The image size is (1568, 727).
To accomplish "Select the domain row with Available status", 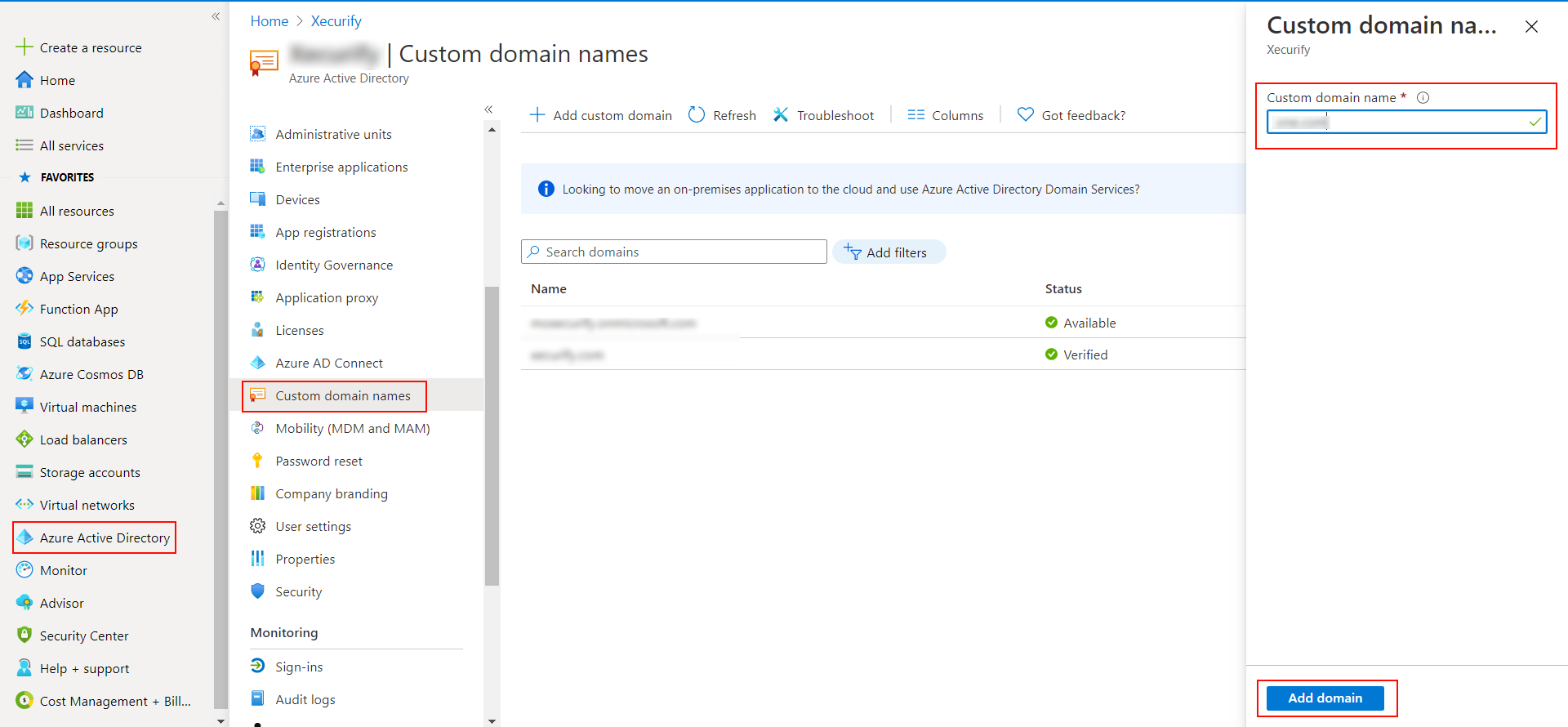I will [884, 323].
